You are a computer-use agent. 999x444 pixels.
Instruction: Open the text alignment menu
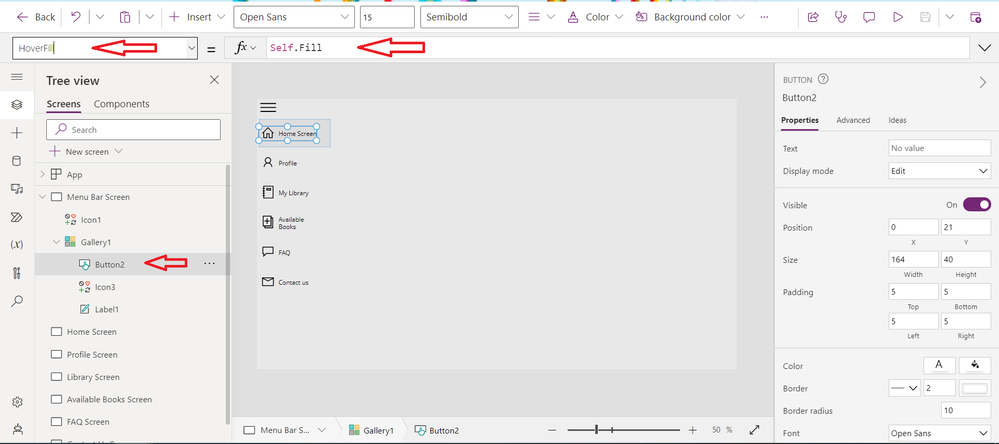tap(542, 17)
